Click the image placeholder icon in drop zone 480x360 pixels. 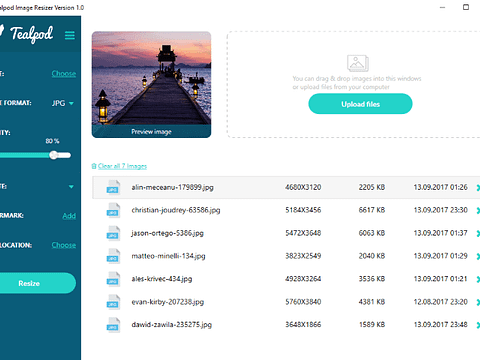[x=358, y=63]
